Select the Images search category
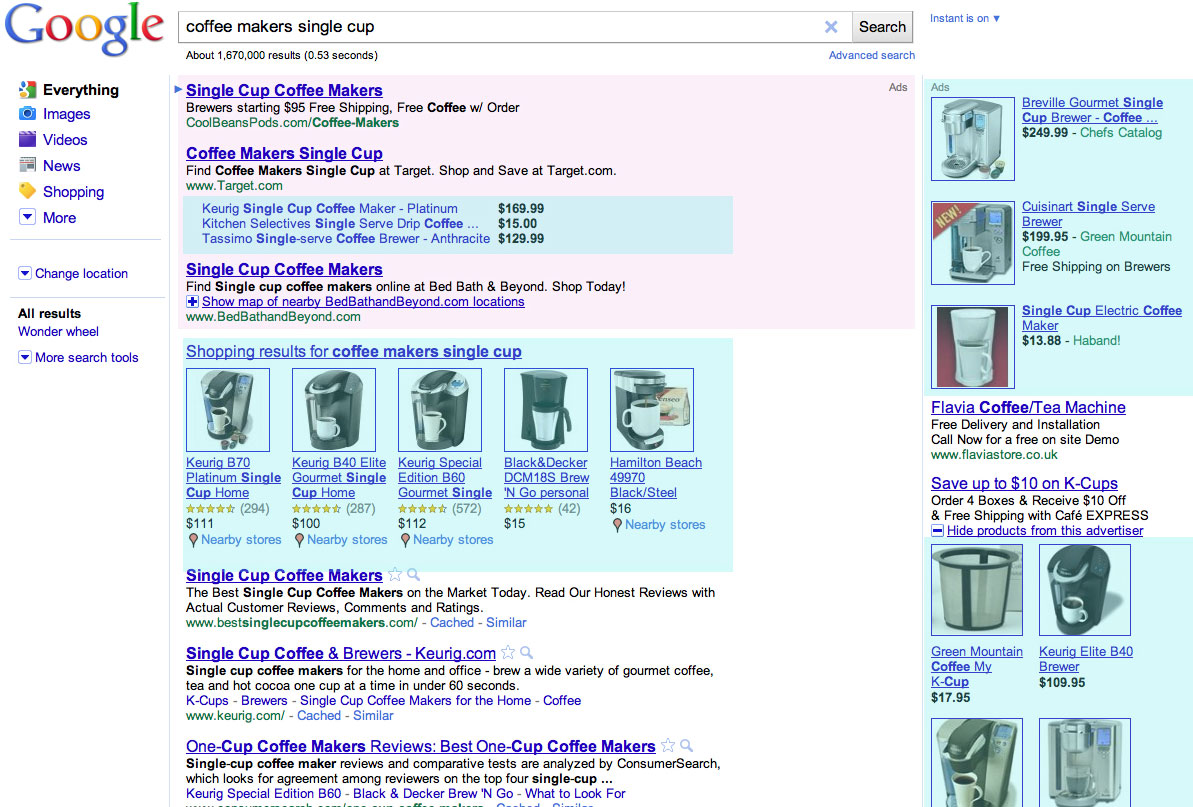 [66, 114]
